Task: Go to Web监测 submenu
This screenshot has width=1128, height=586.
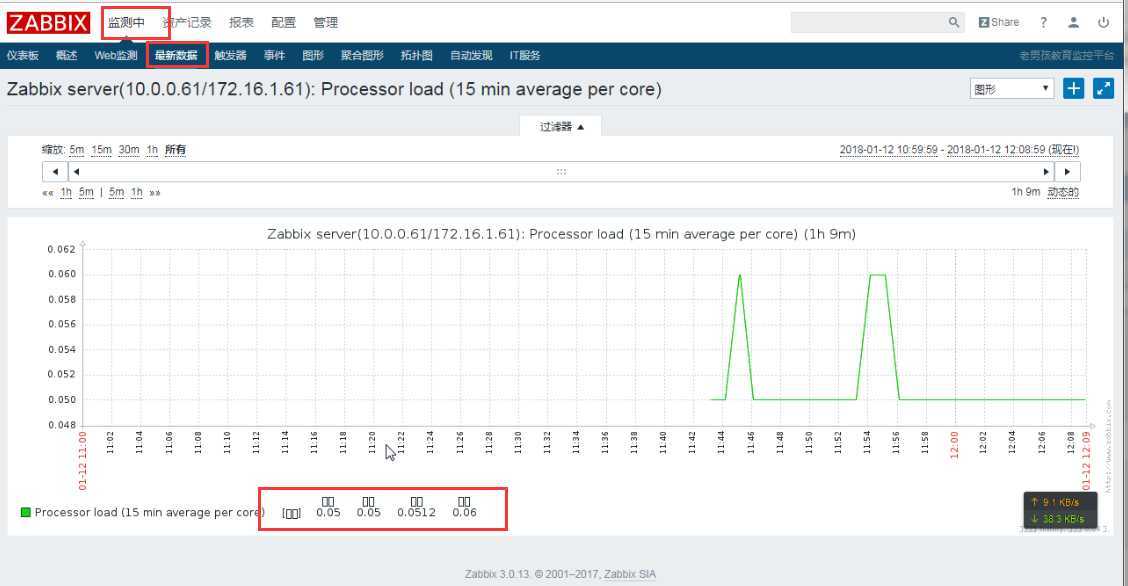Action: 116,55
